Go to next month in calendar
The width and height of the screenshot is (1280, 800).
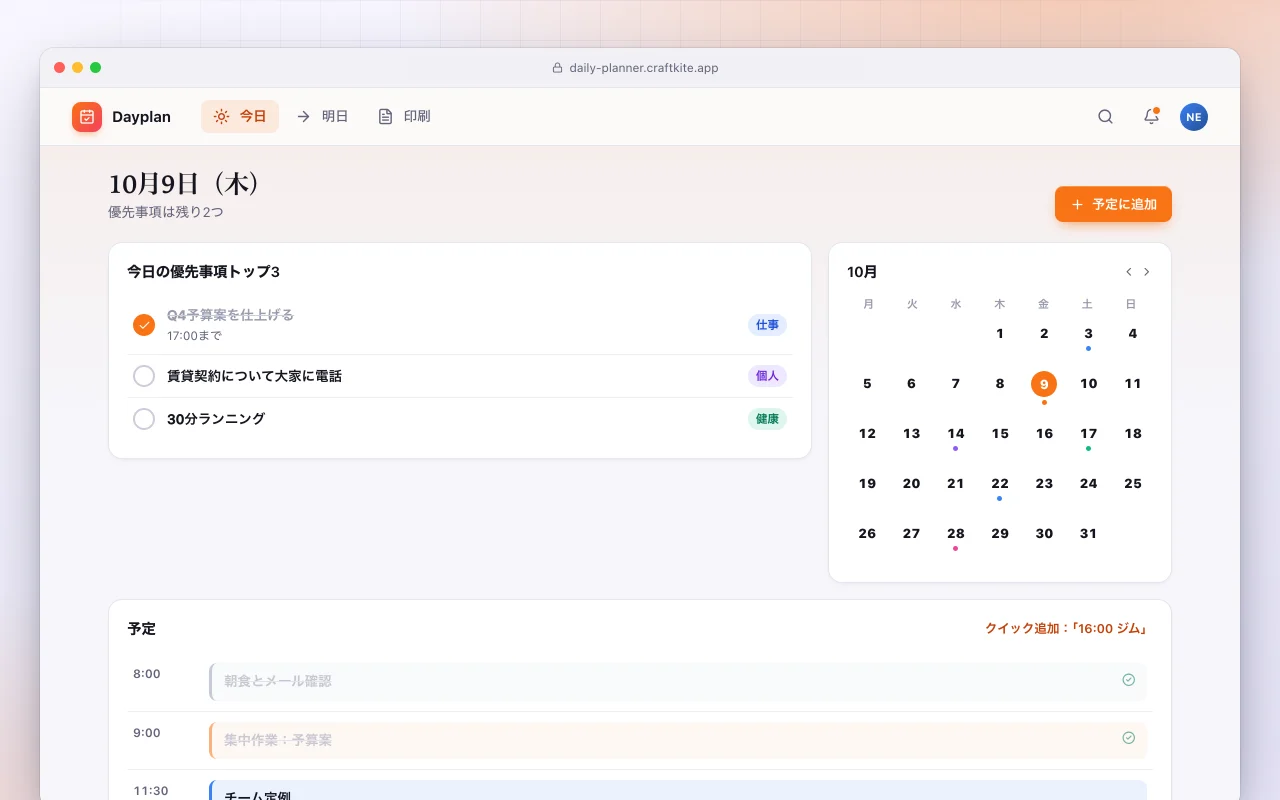tap(1147, 272)
